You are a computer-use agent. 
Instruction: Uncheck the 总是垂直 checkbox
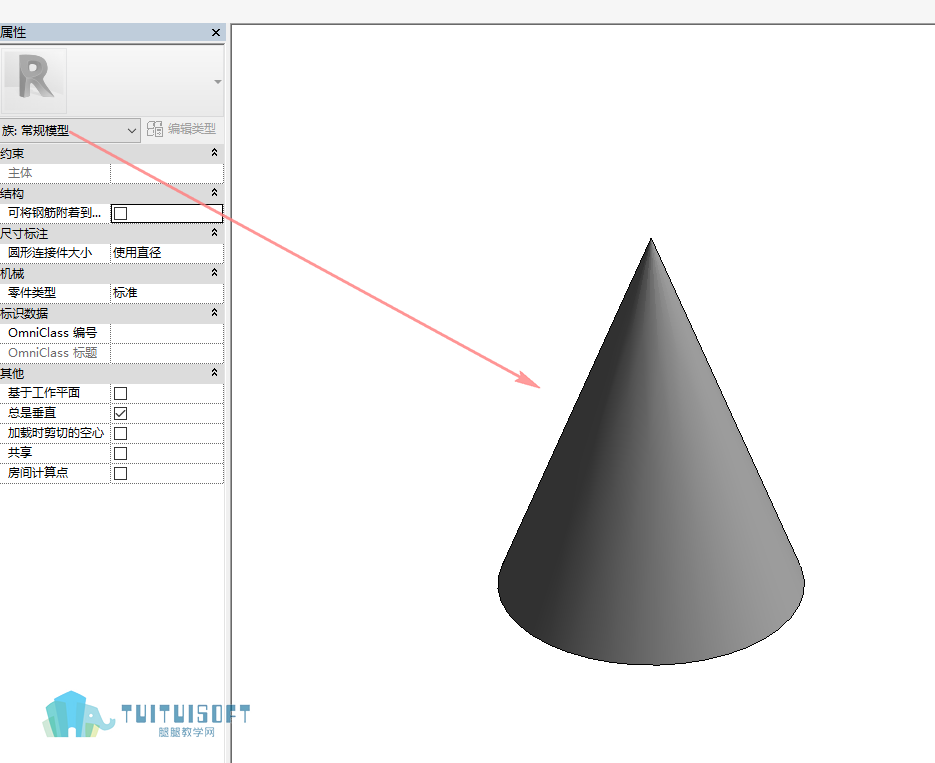120,413
